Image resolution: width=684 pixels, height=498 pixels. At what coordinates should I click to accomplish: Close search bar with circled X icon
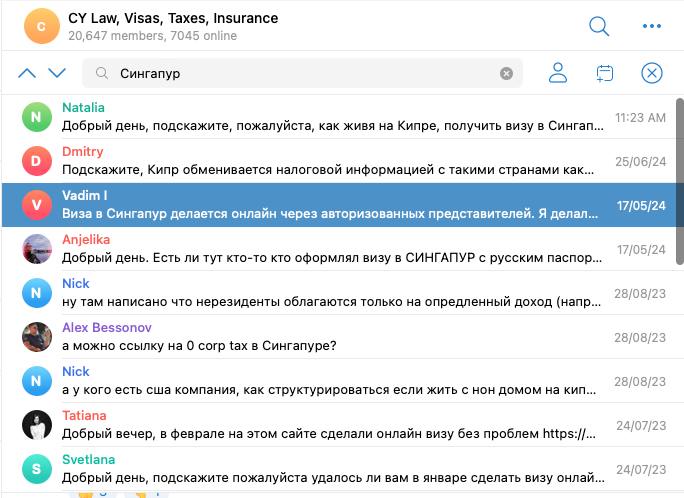652,73
